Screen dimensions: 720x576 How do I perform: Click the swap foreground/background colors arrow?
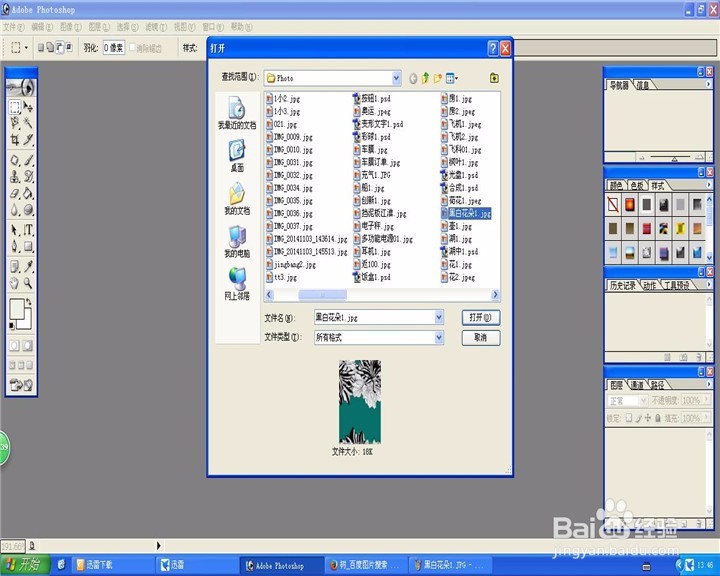click(x=28, y=302)
